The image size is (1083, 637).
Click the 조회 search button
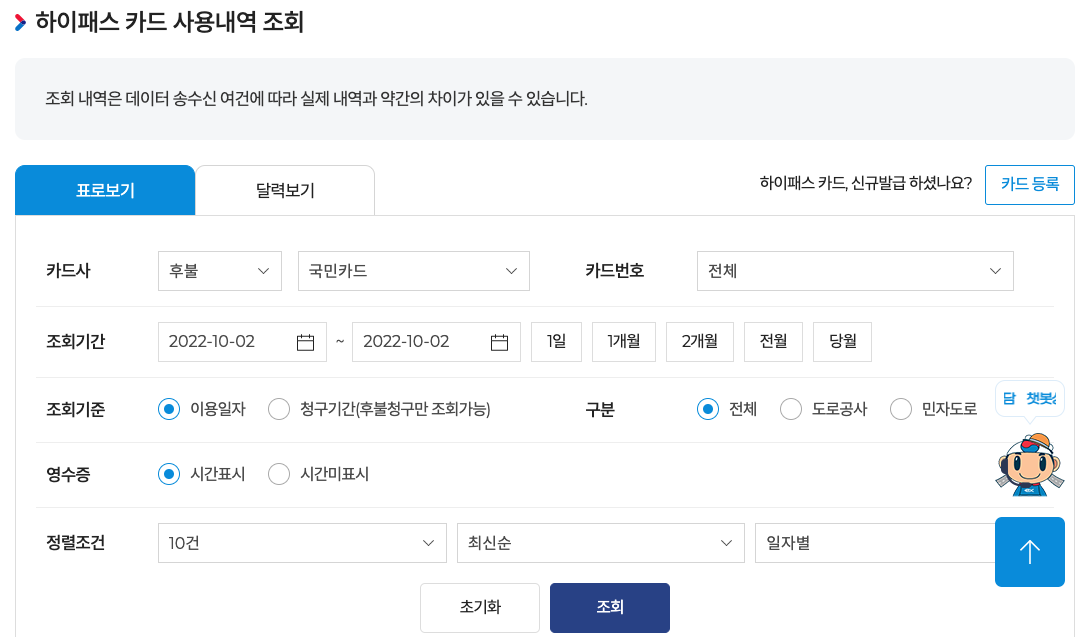tap(609, 607)
